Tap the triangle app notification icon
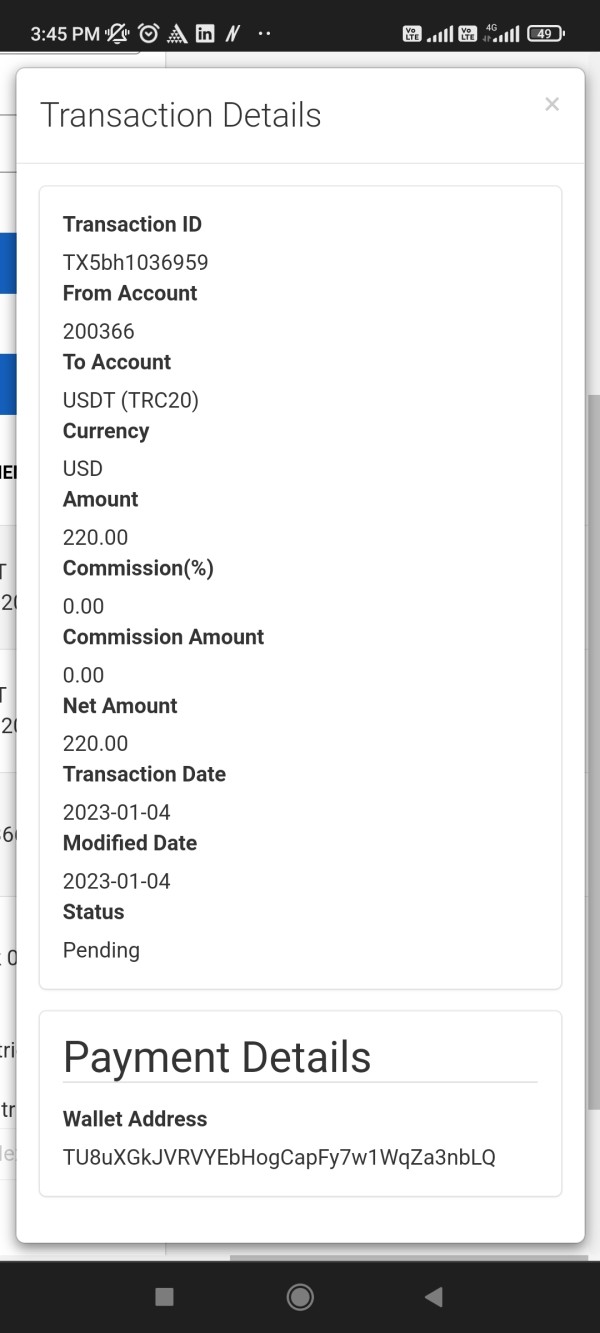Viewport: 600px width, 1333px height. pos(177,34)
